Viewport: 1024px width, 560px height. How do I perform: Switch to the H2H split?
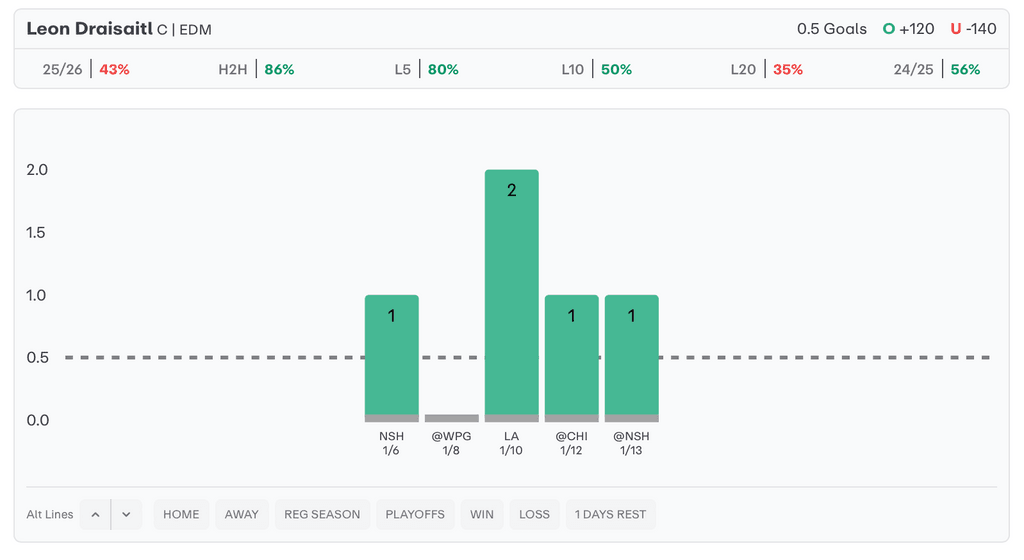pyautogui.click(x=256, y=70)
